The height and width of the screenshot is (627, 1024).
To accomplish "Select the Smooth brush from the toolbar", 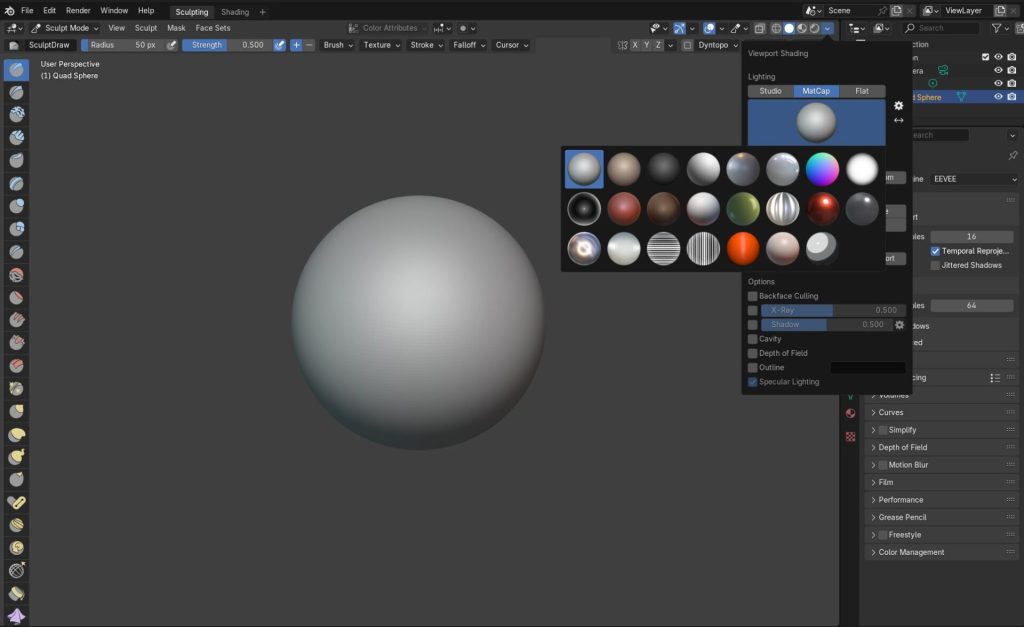I will [x=15, y=275].
